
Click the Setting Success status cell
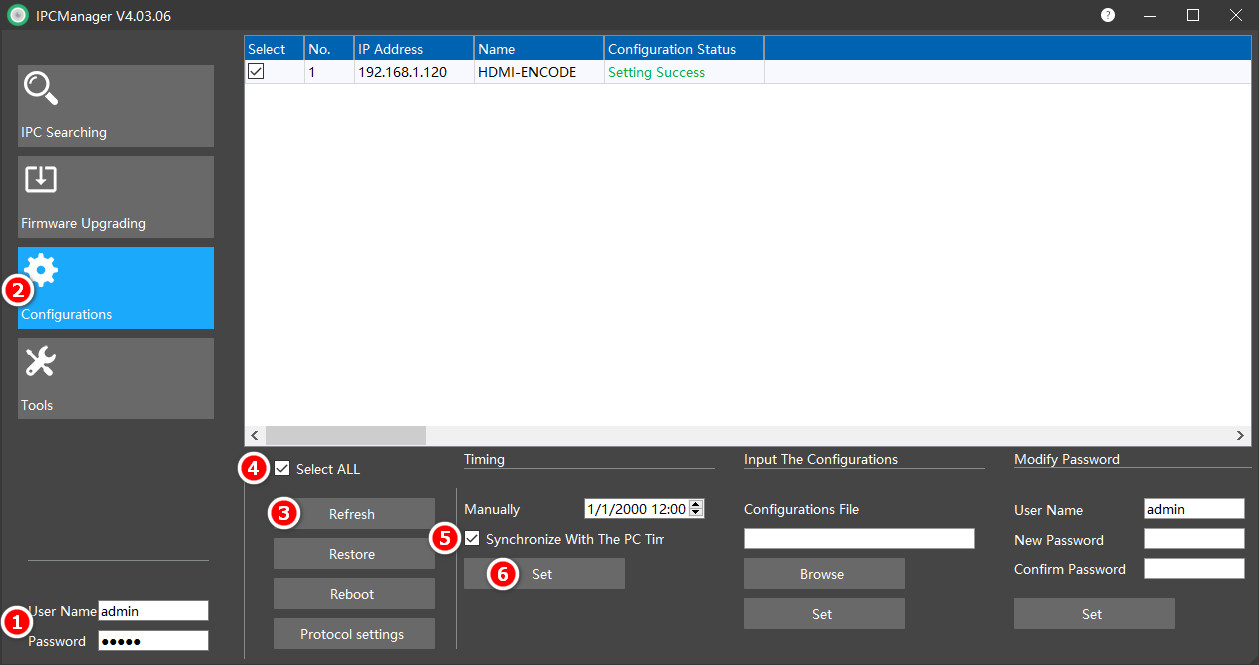coord(684,72)
